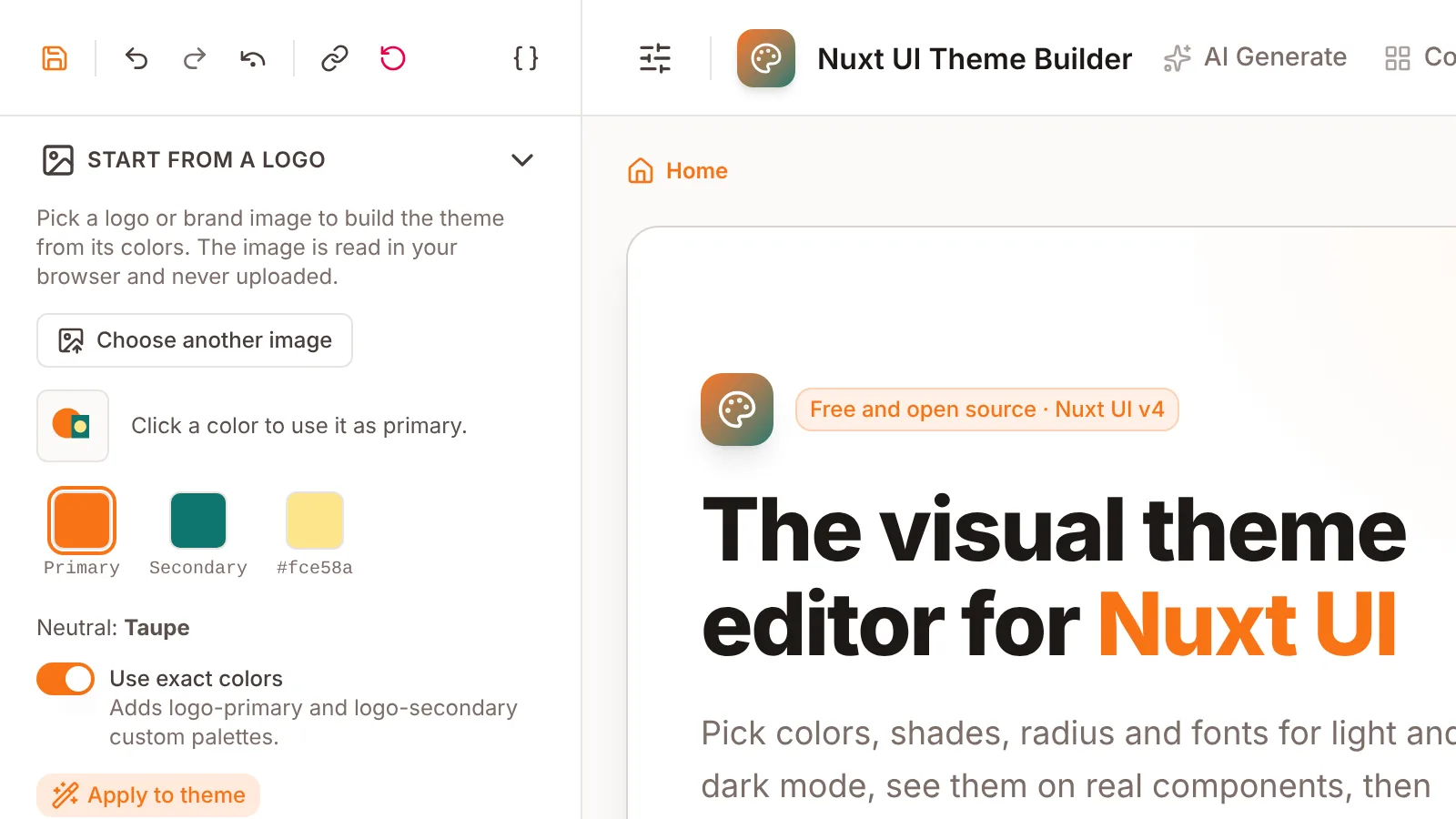Disable the Use exact colors switch

(x=66, y=679)
